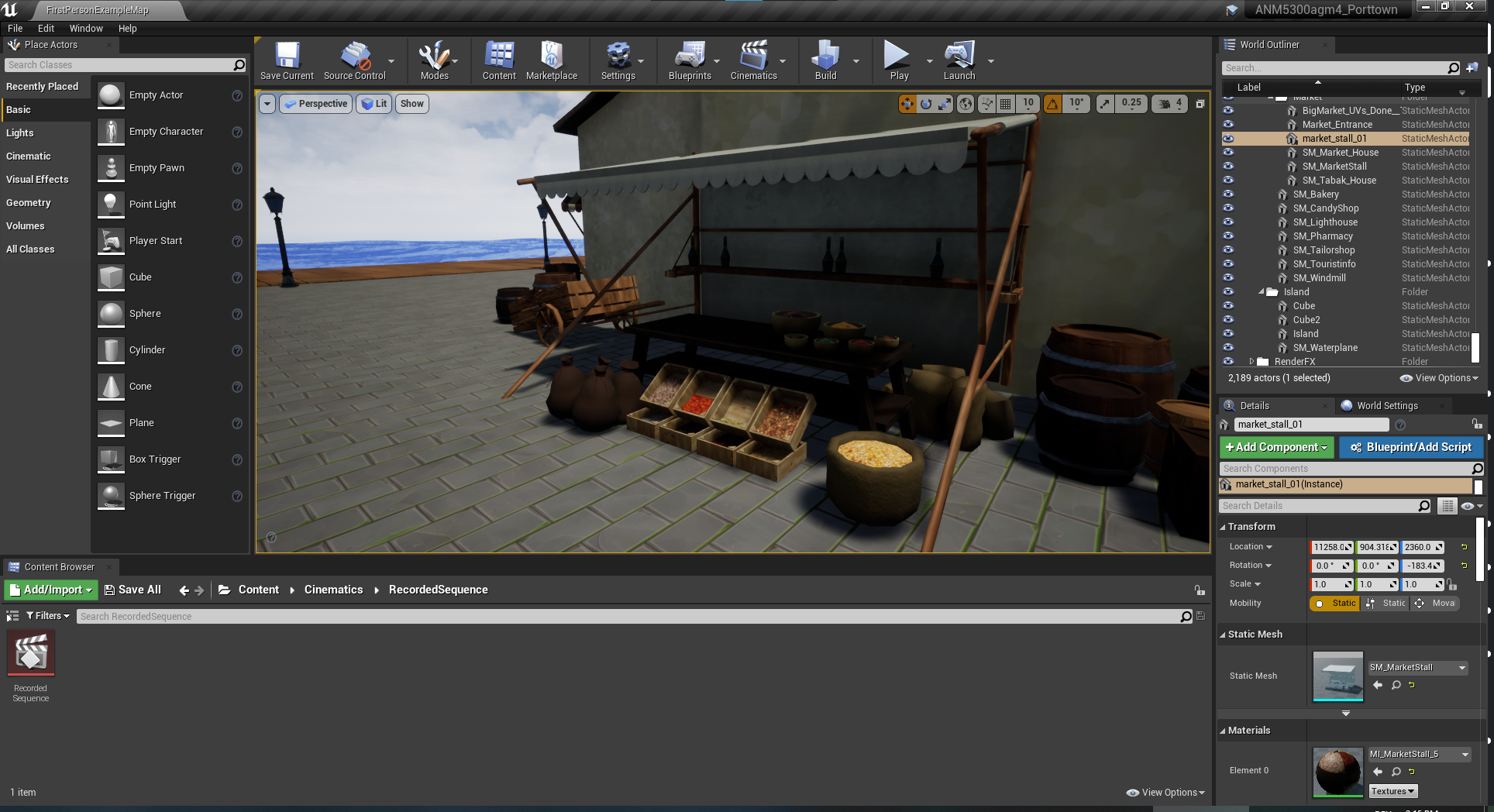This screenshot has height=812, width=1494.
Task: Open the Content browser toolbar icon
Action: point(499,60)
